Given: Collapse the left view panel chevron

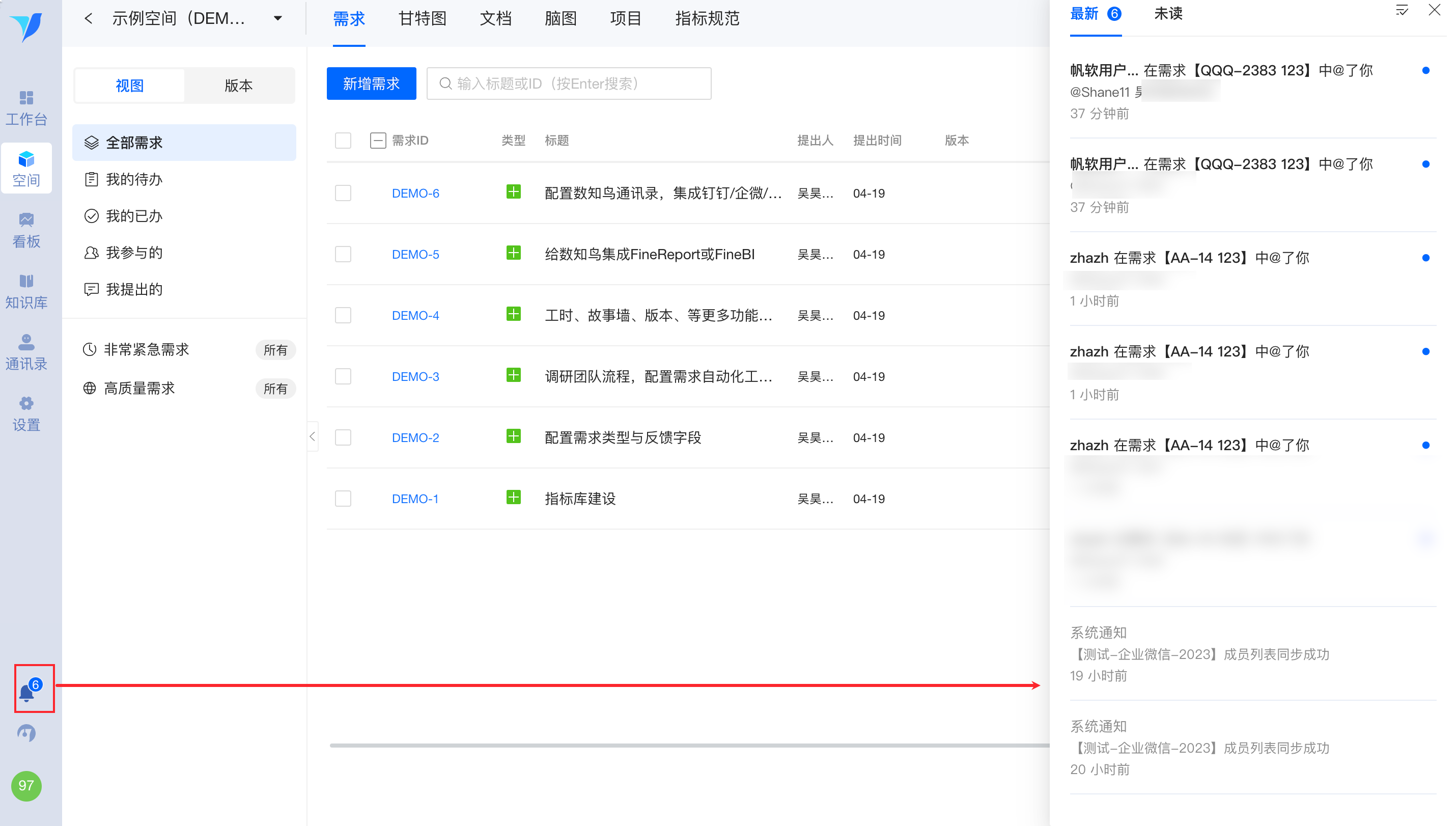Looking at the screenshot, I should [x=313, y=436].
